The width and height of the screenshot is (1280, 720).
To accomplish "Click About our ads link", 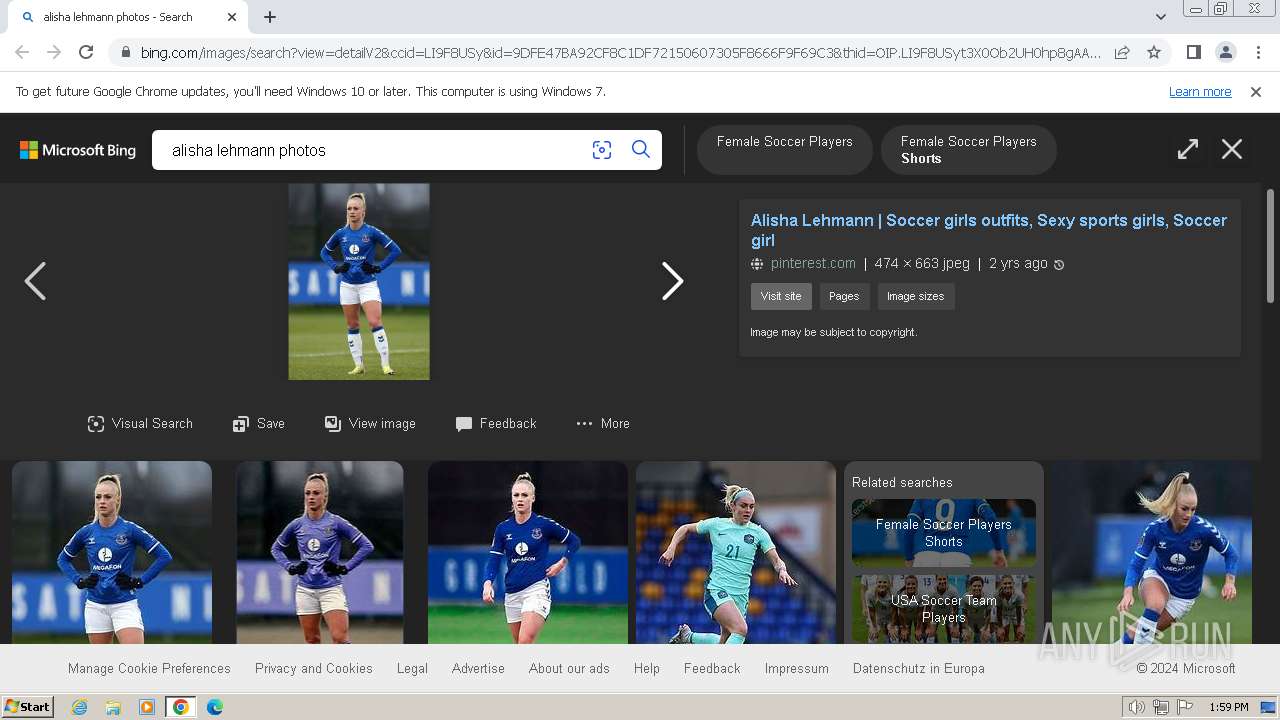I will click(x=569, y=668).
